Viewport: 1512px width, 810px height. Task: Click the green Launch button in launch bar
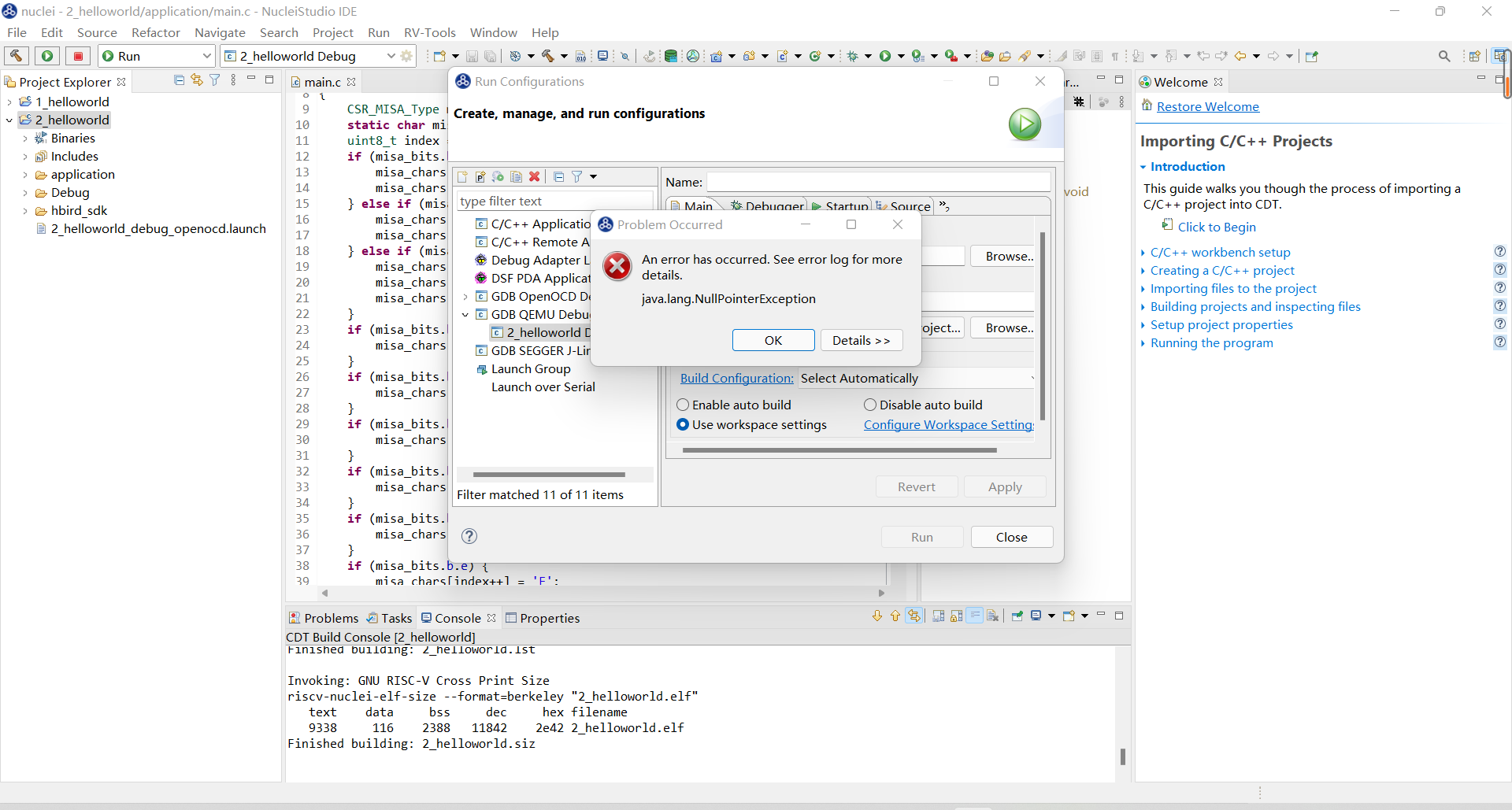[x=47, y=56]
